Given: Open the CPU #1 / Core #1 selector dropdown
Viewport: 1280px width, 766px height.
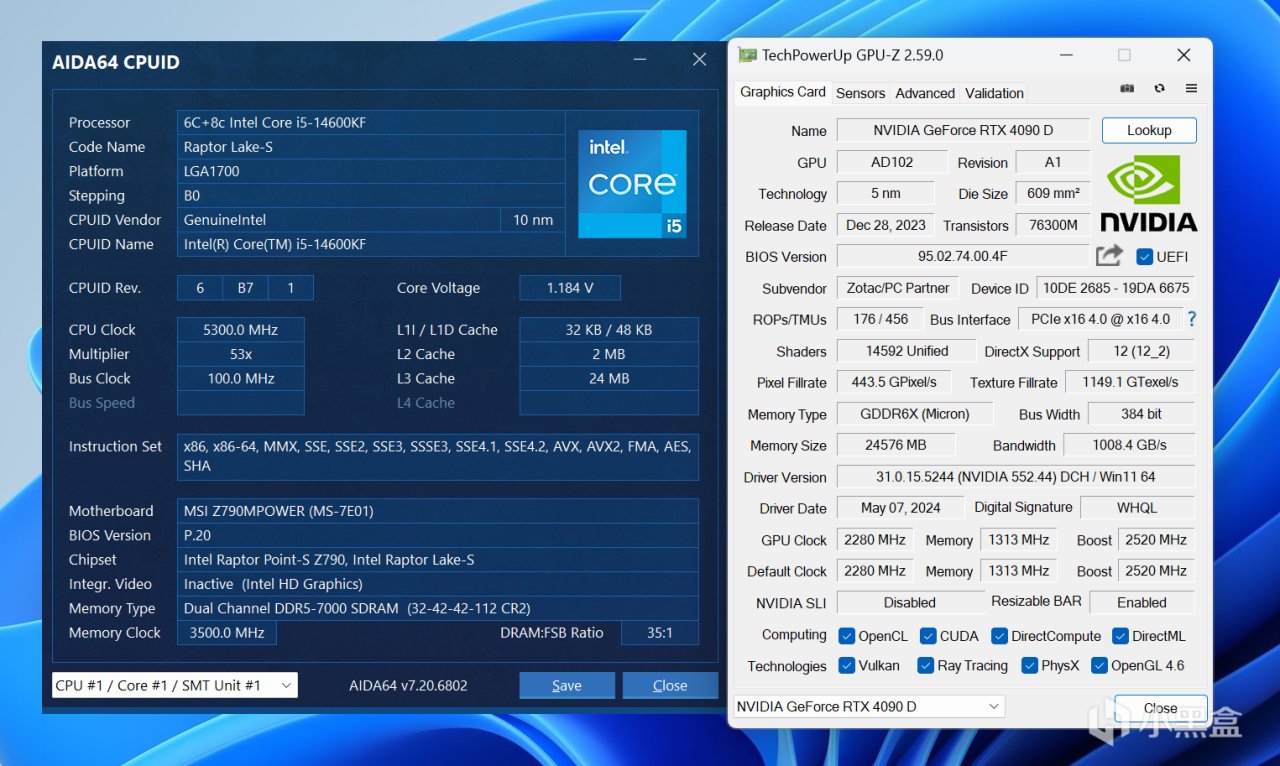Looking at the screenshot, I should click(175, 685).
